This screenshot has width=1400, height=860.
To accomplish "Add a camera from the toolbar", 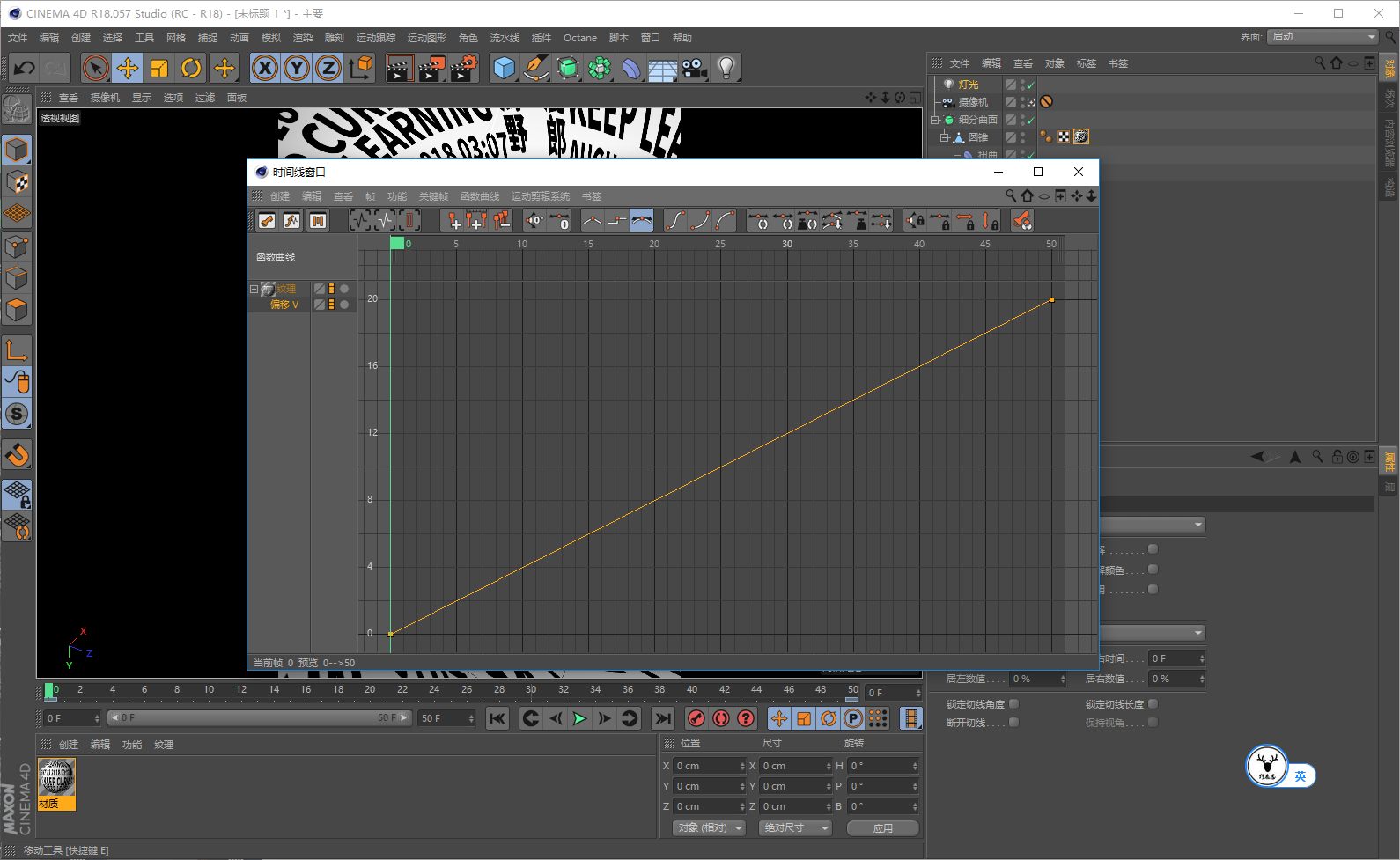I will click(x=695, y=68).
